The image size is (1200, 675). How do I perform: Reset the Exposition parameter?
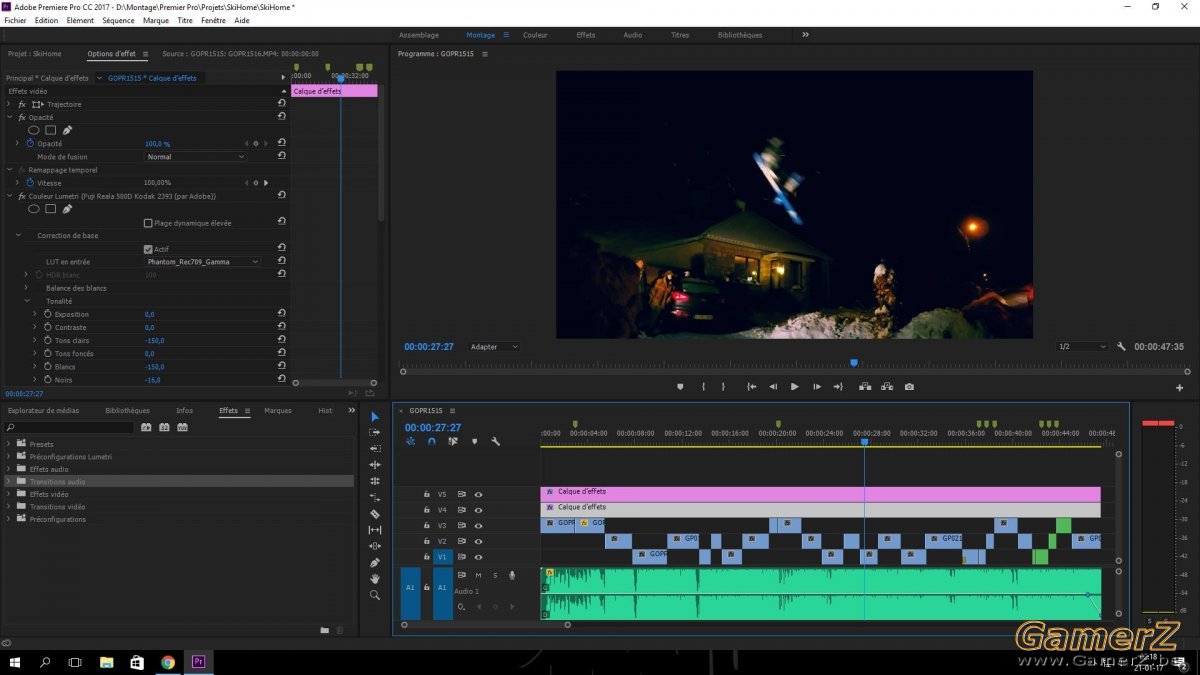[281, 314]
